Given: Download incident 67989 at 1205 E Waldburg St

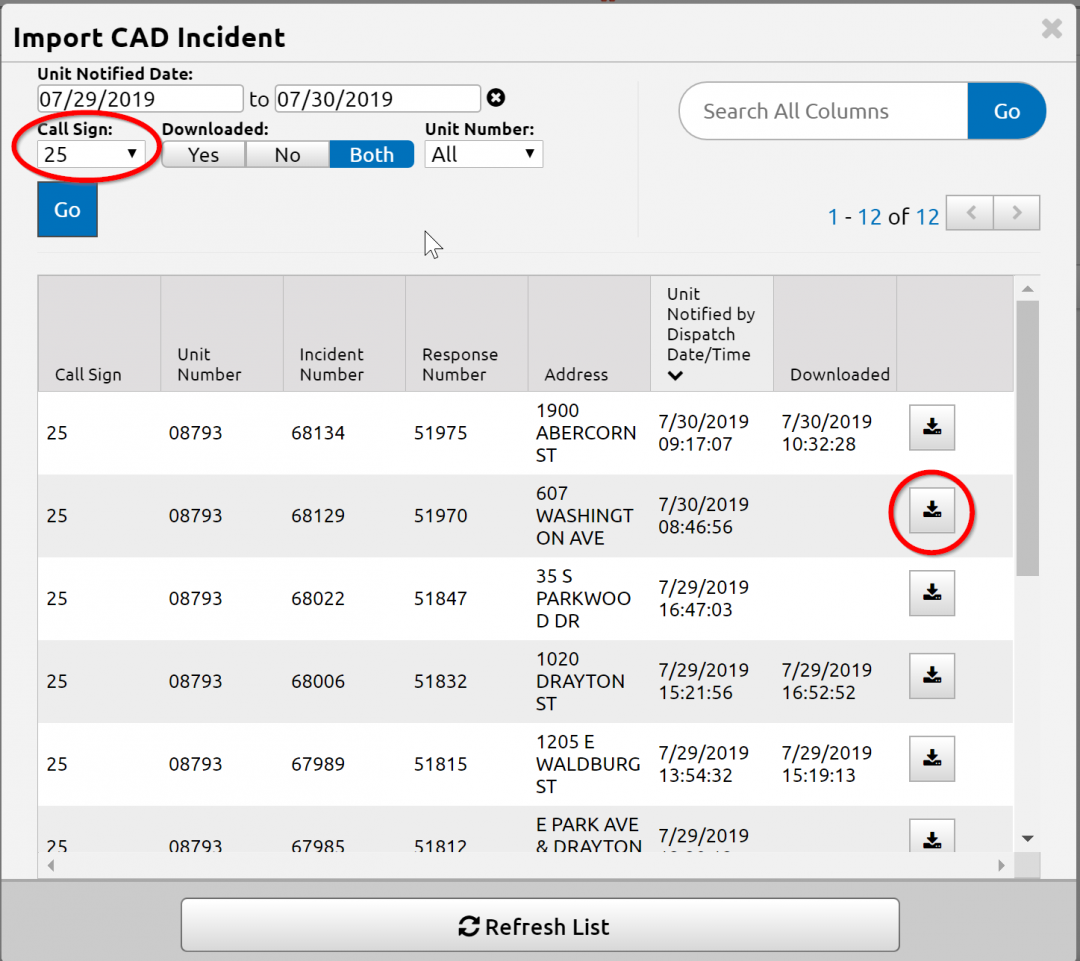Looking at the screenshot, I should 931,759.
